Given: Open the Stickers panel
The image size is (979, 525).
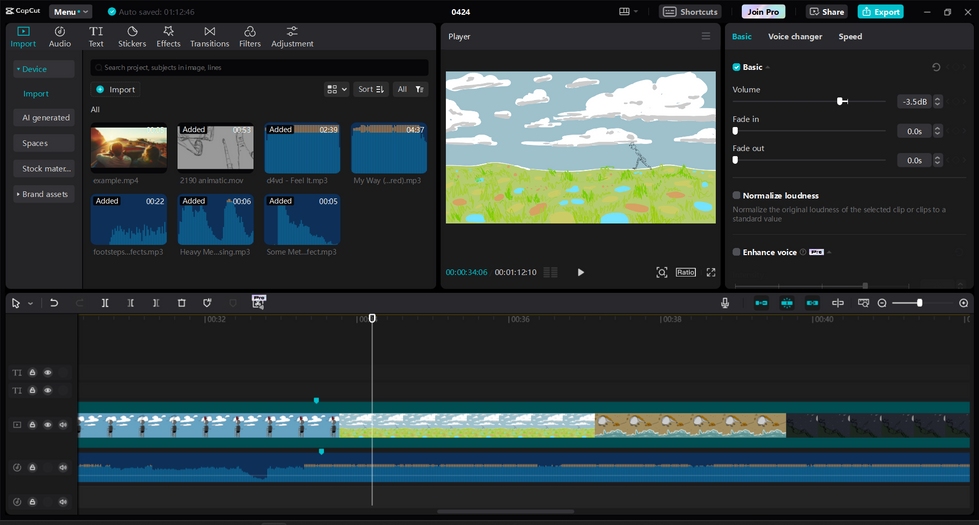Looking at the screenshot, I should (132, 37).
